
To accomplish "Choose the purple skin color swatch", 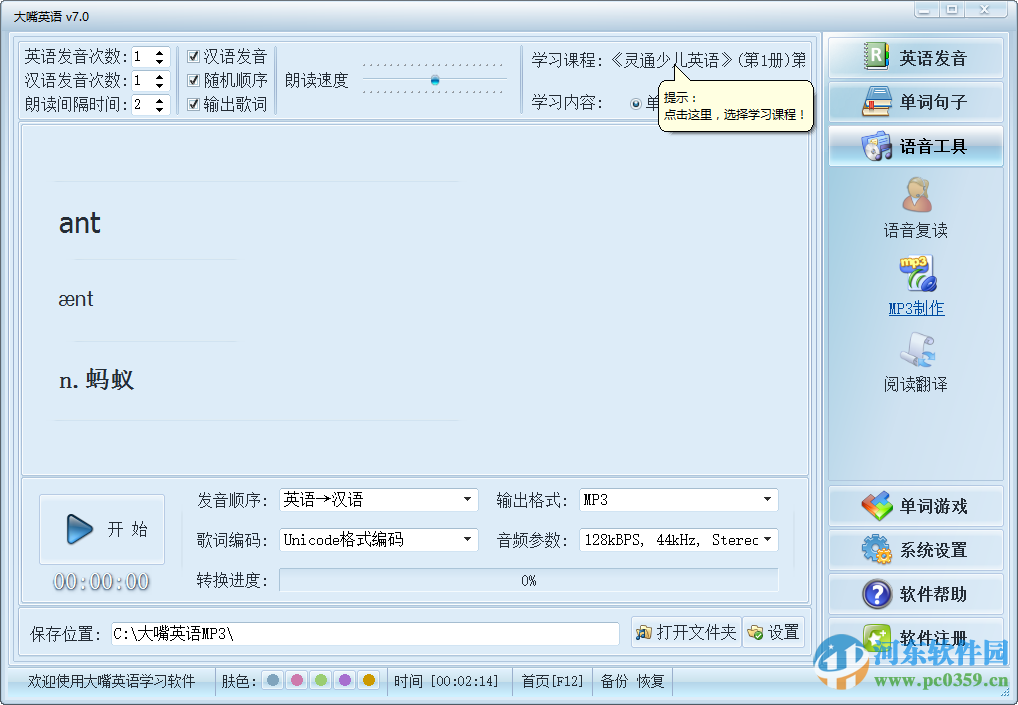I will point(345,680).
